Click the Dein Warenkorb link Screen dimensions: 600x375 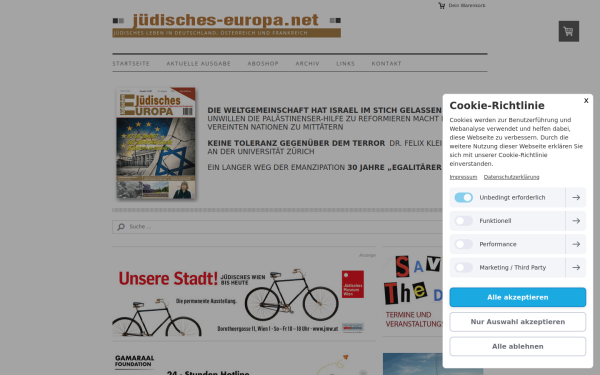point(467,6)
